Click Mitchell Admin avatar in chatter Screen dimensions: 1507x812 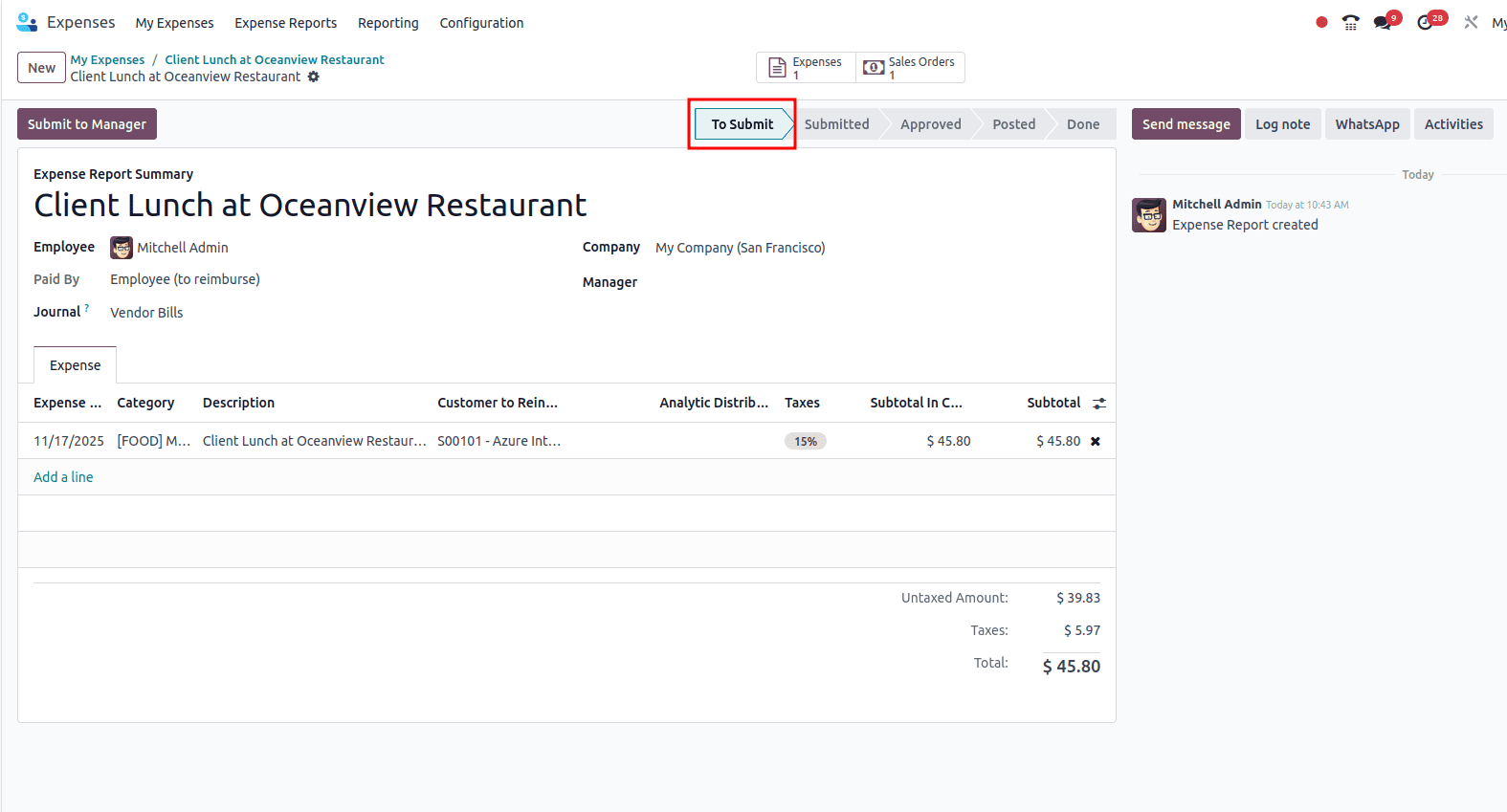[x=1149, y=215]
